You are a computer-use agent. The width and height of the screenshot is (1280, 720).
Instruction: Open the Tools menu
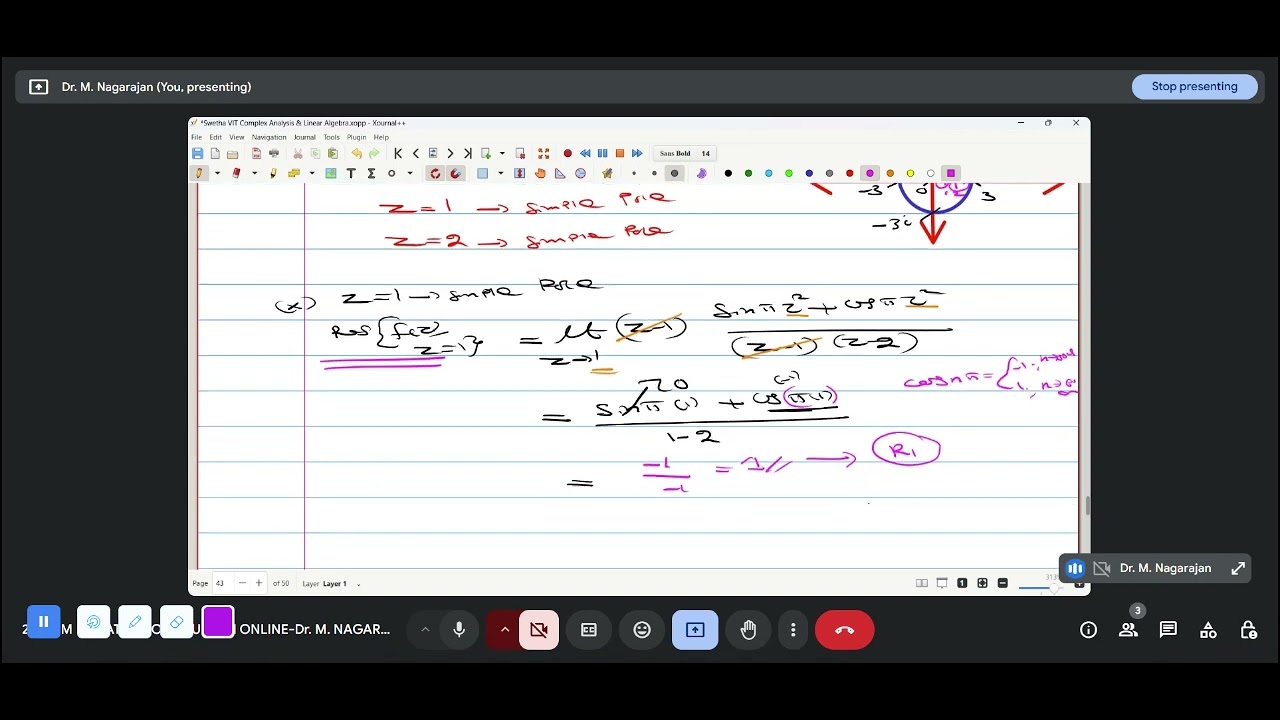pyautogui.click(x=331, y=137)
